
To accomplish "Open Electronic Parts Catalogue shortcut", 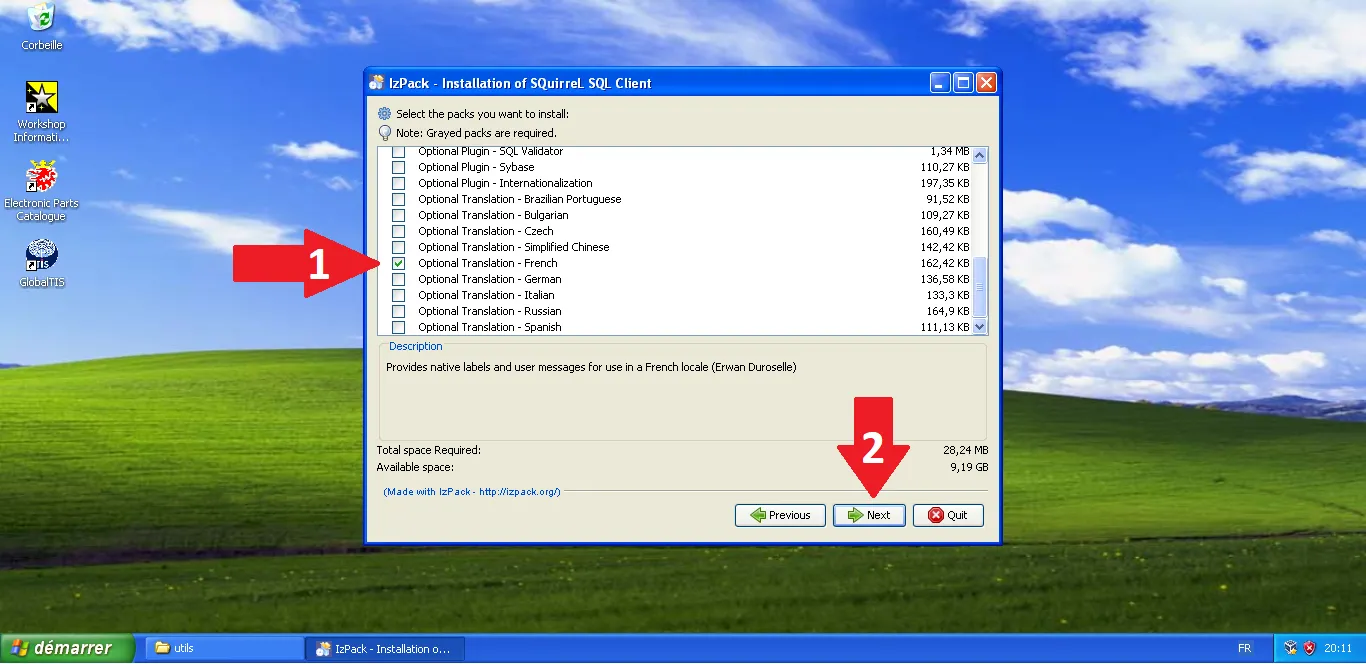I will (x=41, y=177).
